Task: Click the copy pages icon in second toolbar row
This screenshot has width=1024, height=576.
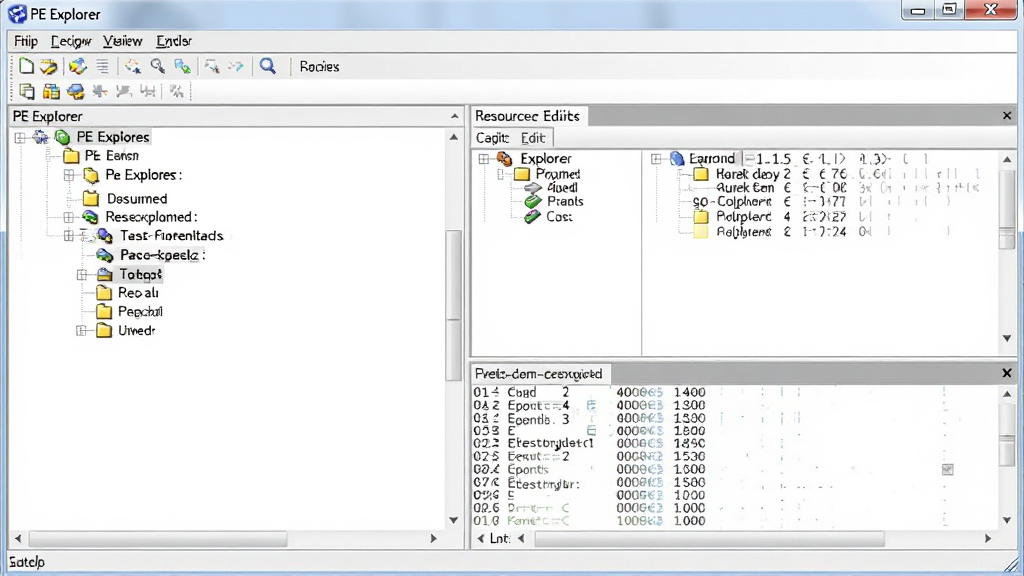Action: (27, 91)
